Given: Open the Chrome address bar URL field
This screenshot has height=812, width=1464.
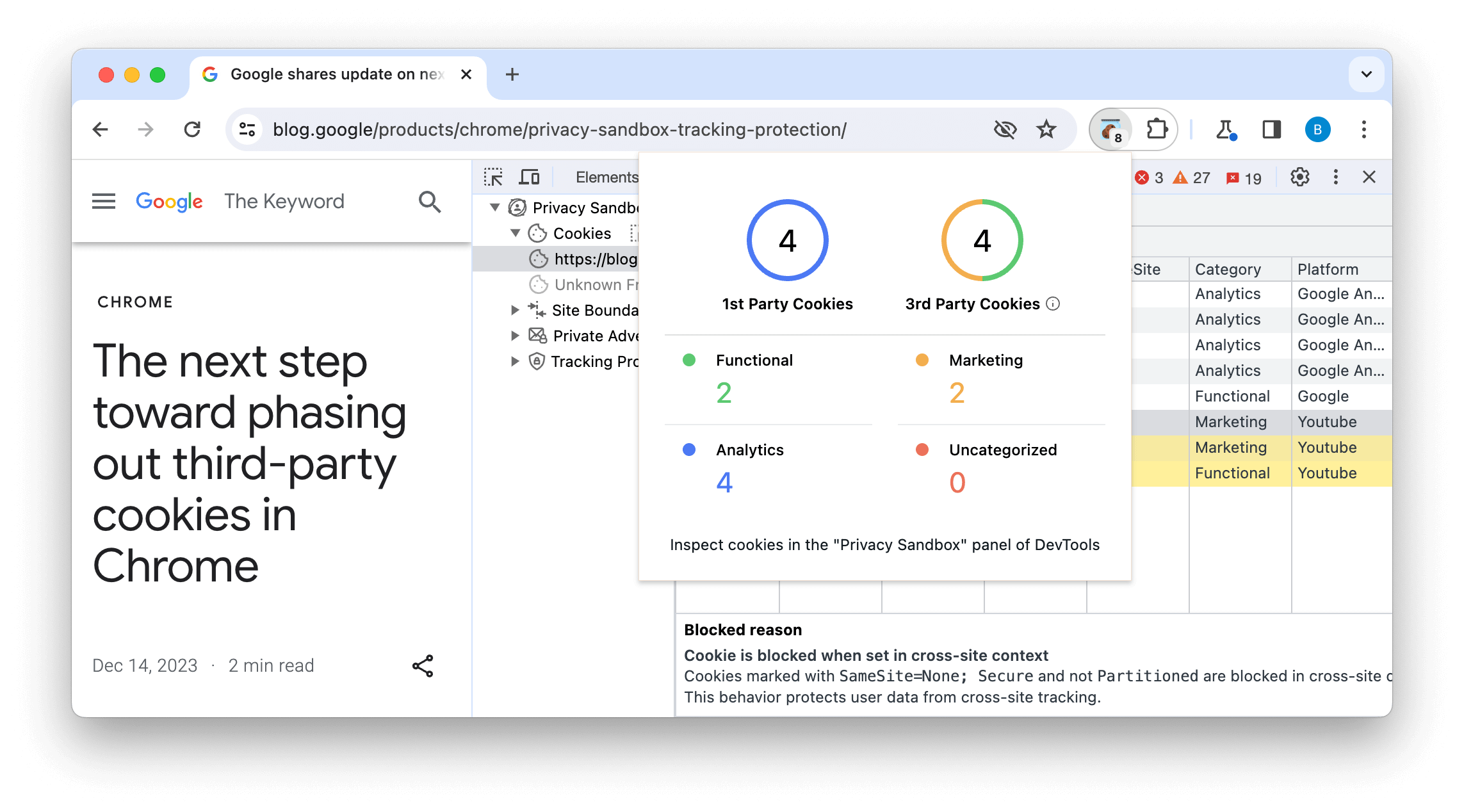Looking at the screenshot, I should pyautogui.click(x=559, y=129).
